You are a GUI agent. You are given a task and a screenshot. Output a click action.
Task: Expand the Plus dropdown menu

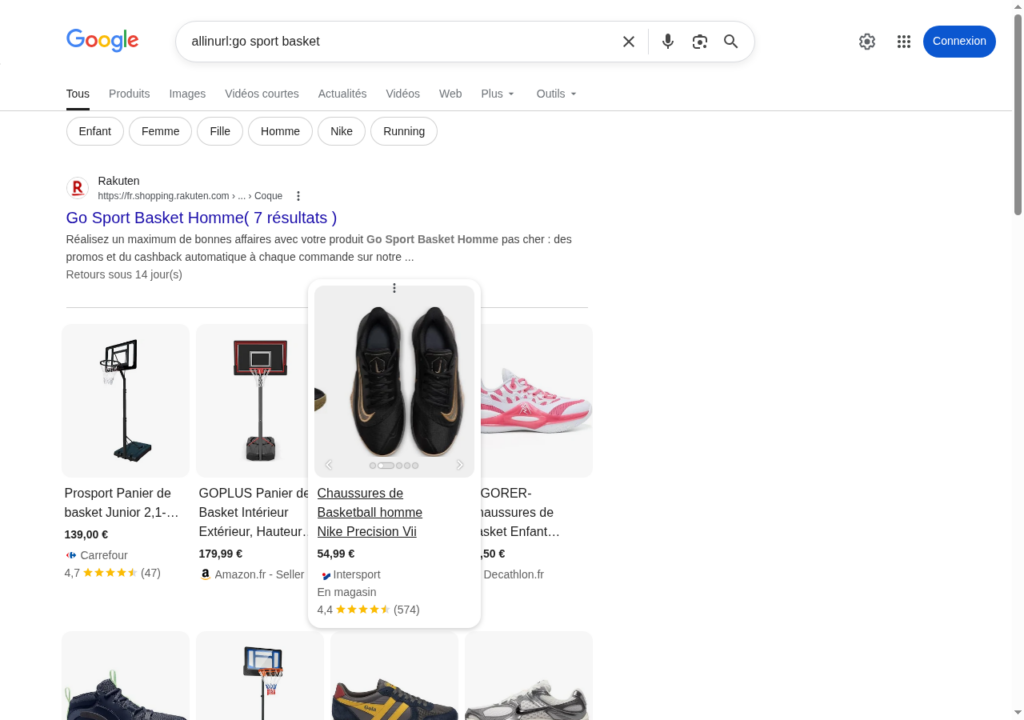(x=497, y=94)
